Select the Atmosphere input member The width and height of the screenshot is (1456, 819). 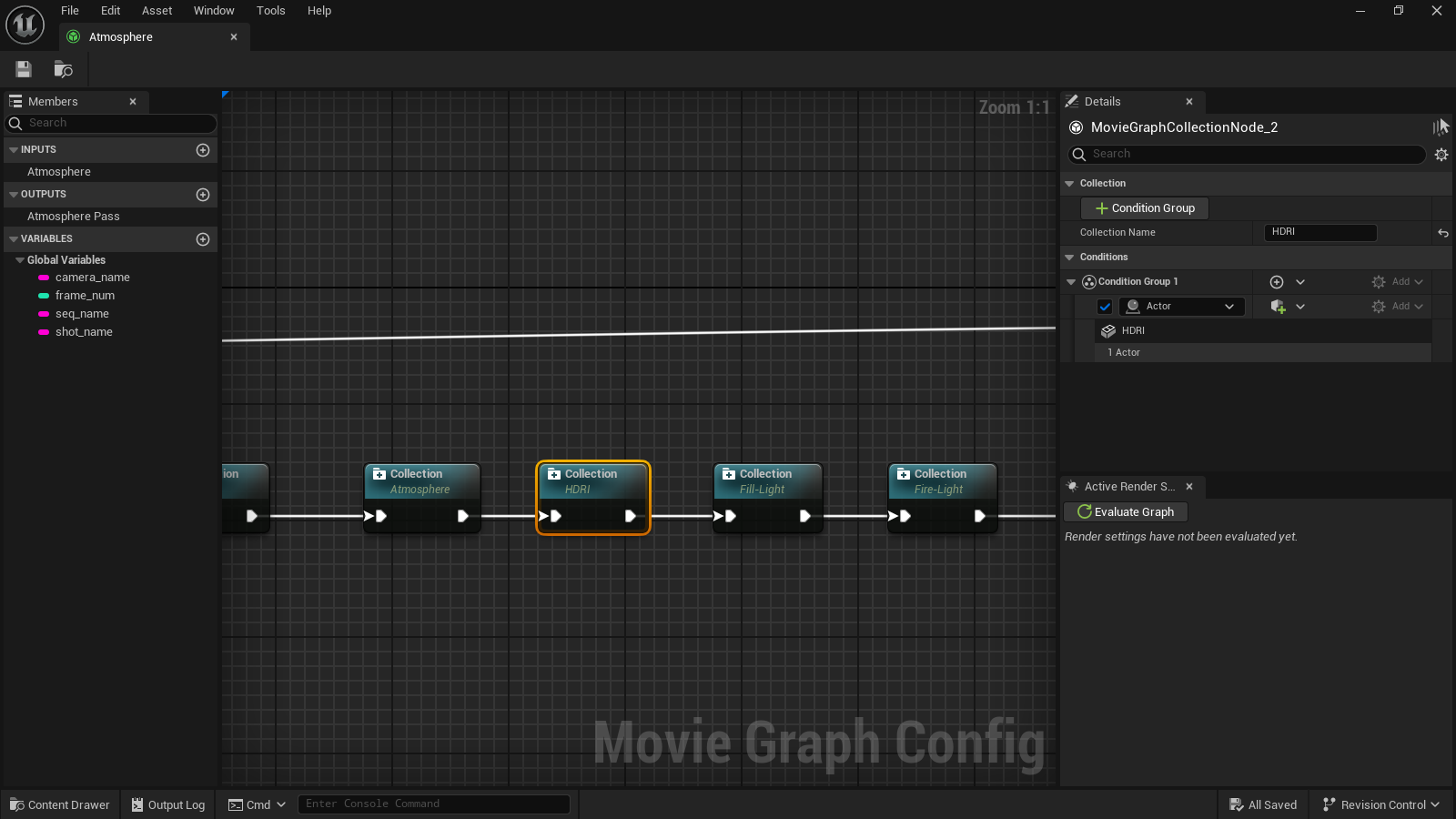pyautogui.click(x=59, y=172)
